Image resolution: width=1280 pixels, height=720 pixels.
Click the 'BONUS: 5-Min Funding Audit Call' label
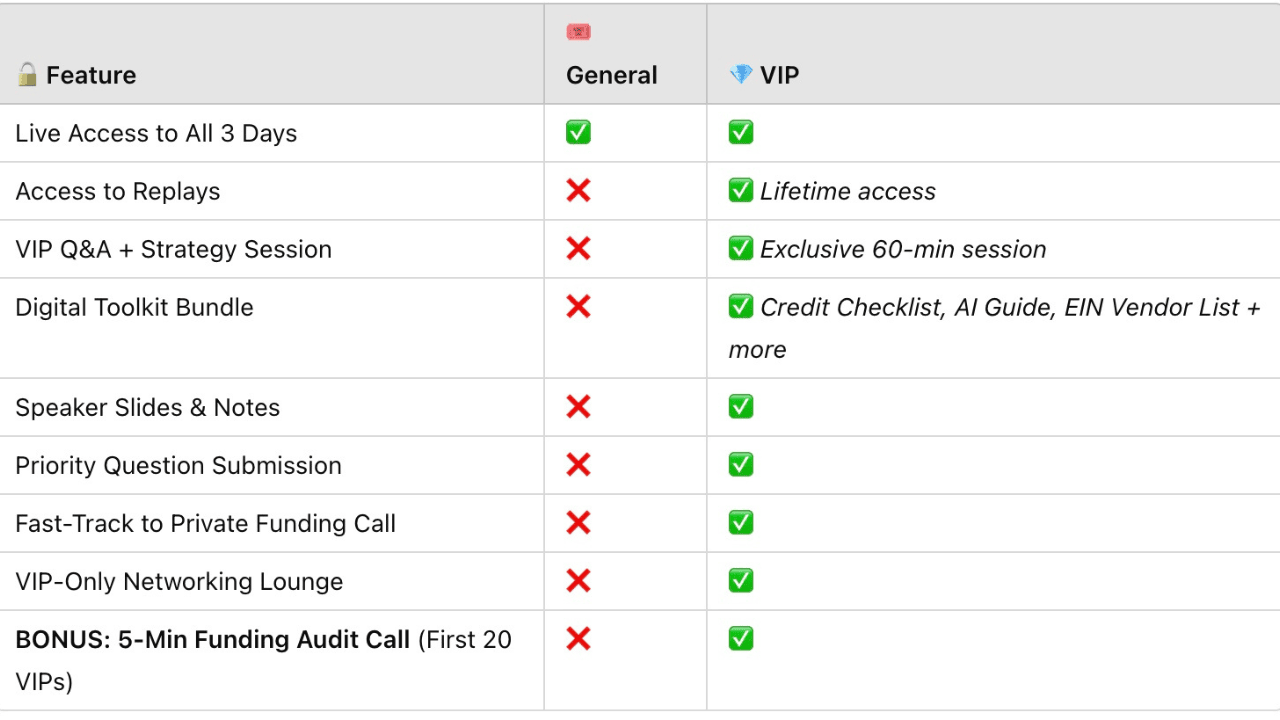tap(213, 639)
